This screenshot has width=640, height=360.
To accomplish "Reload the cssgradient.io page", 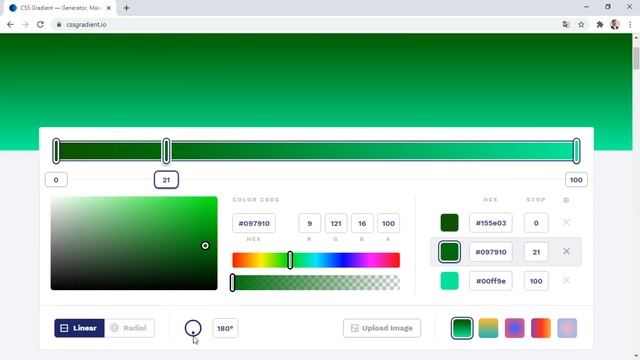I will (40, 24).
